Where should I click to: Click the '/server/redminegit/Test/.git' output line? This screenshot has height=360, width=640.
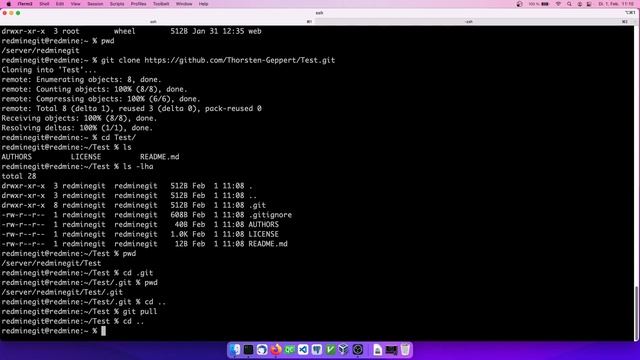pyautogui.click(x=62, y=292)
